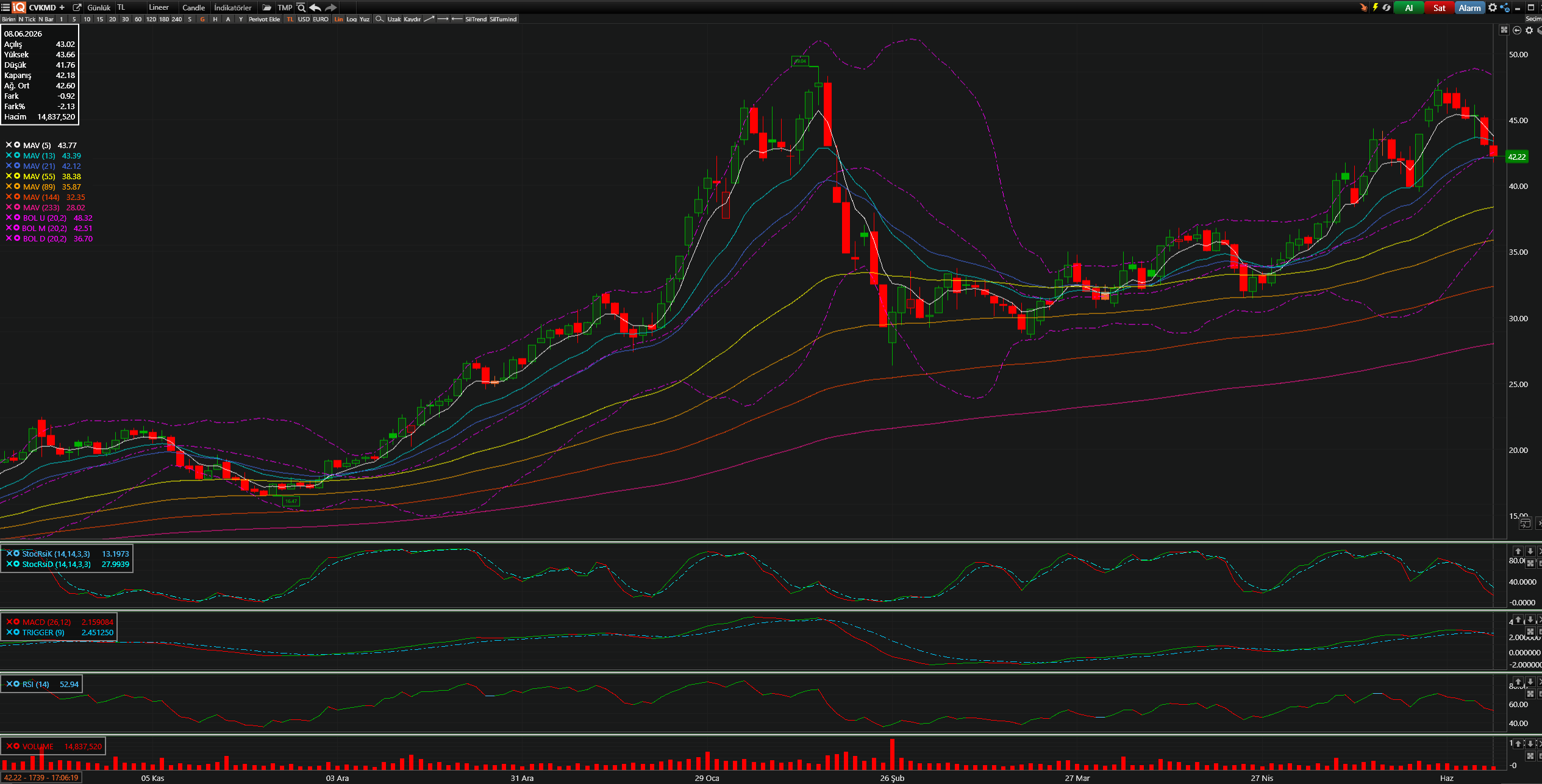Toggle visibility of StocRsiK indicator

coord(16,554)
